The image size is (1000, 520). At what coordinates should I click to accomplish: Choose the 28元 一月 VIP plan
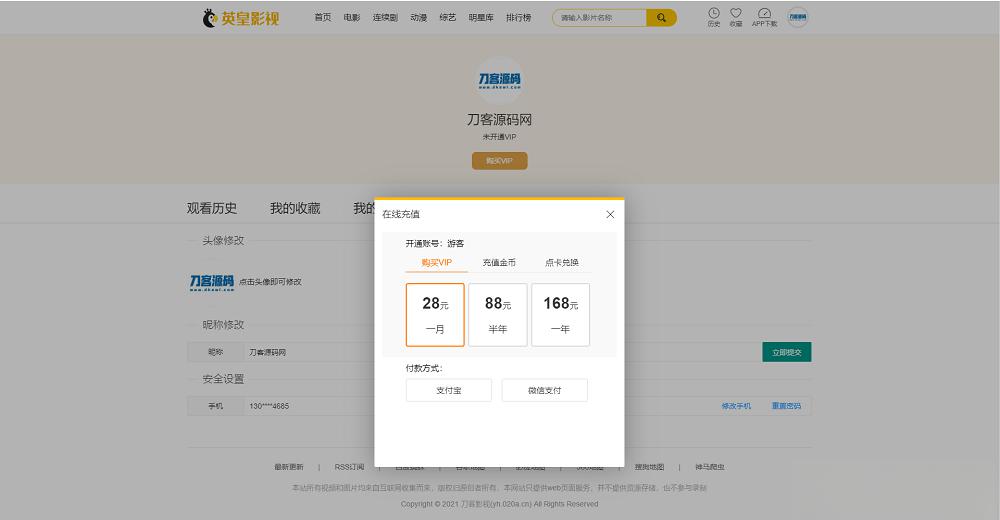(435, 315)
